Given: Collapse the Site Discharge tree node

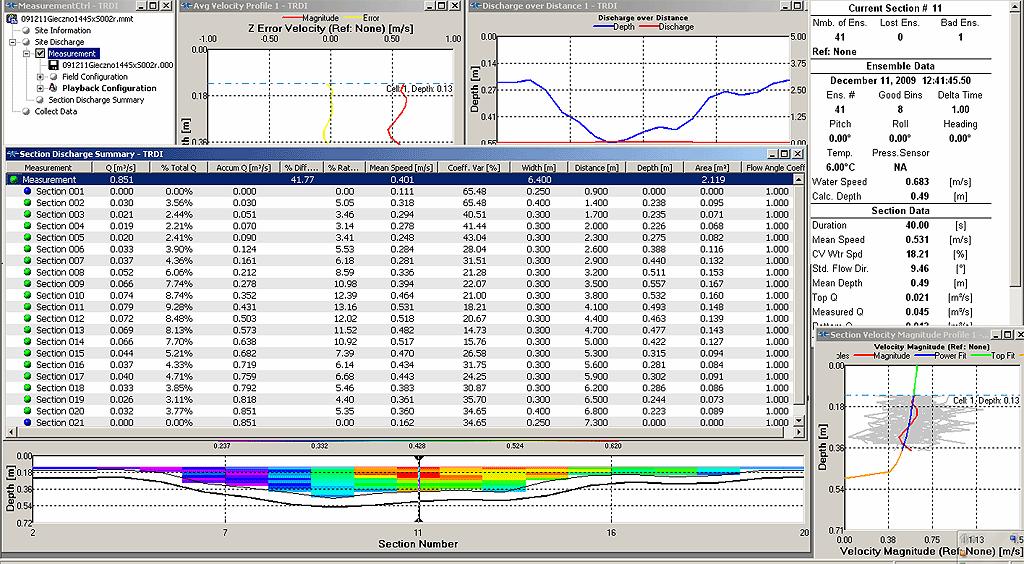Looking at the screenshot, I should click(12, 42).
